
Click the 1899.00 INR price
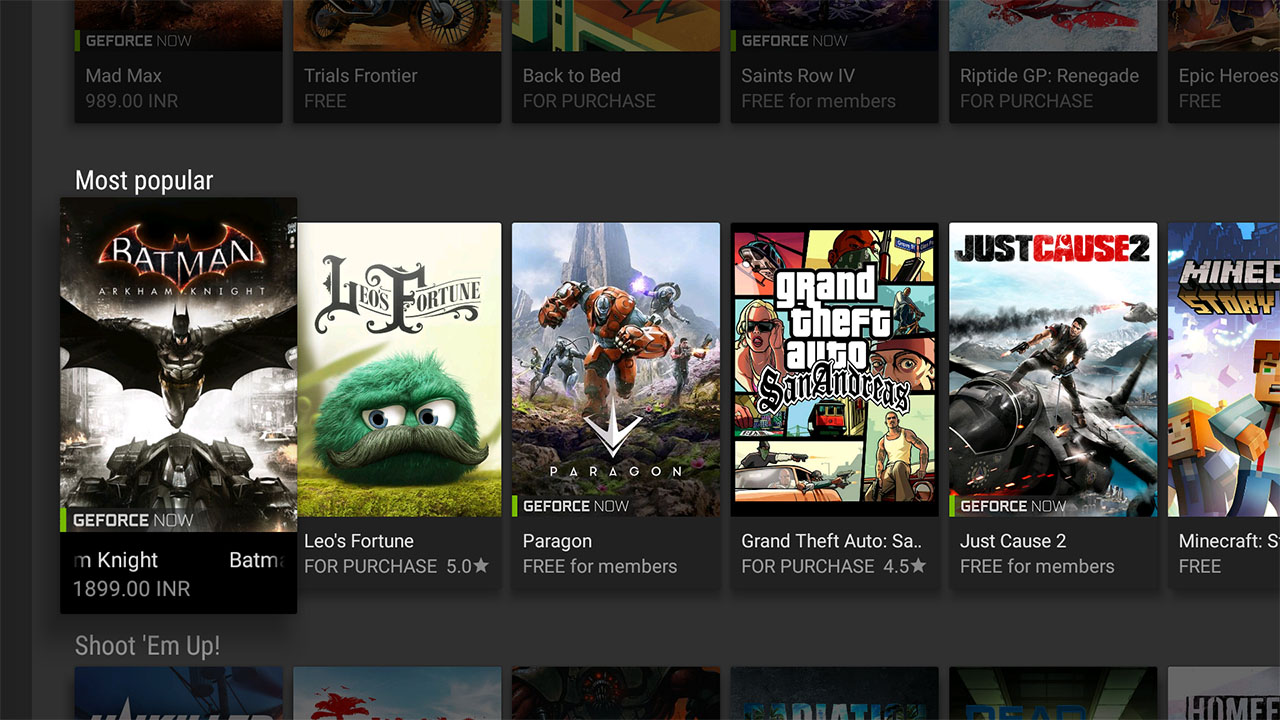pos(132,589)
